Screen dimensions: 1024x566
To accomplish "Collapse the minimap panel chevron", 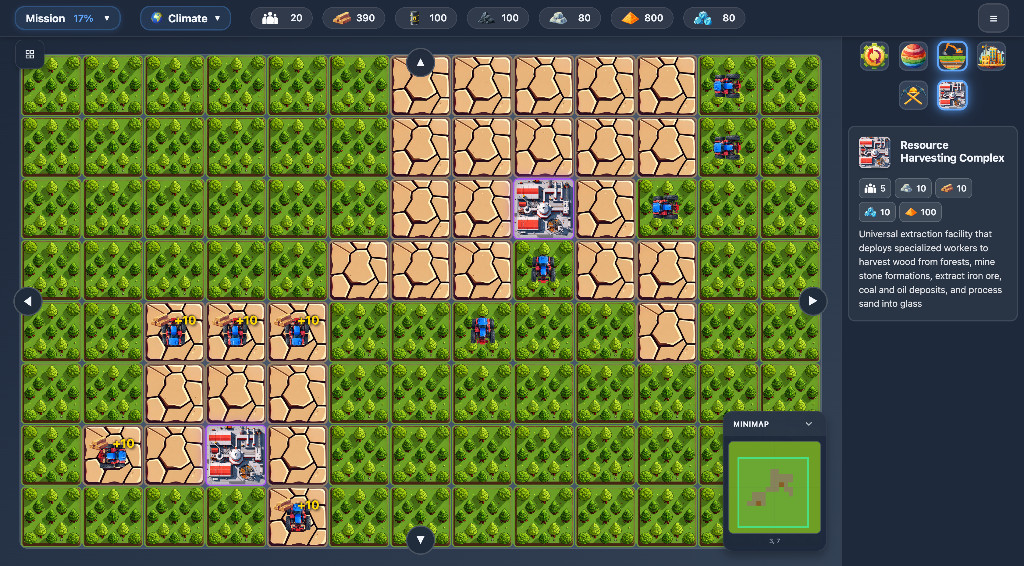I will coord(809,424).
